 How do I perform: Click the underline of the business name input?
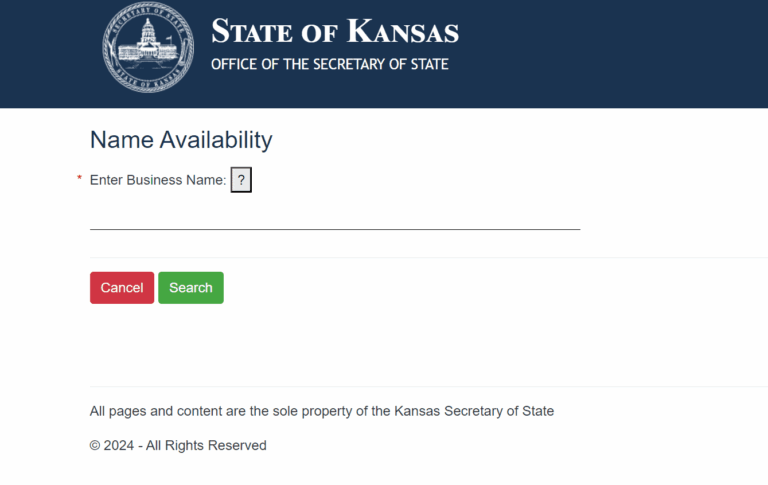pyautogui.click(x=335, y=229)
